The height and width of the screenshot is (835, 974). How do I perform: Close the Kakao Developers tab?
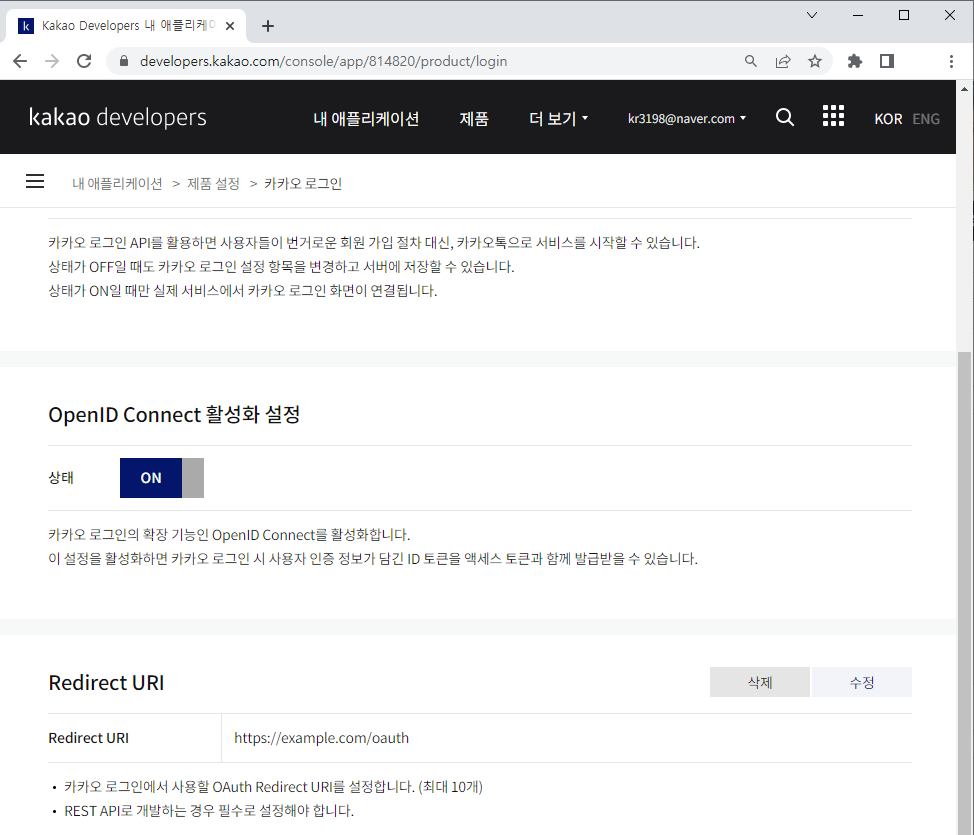pos(230,26)
